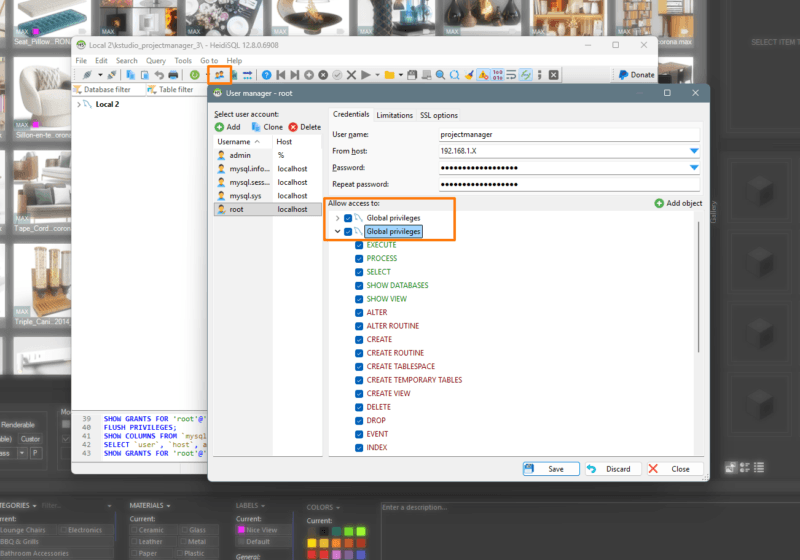Open User manager via toolbar icon
This screenshot has width=800, height=560.
219,75
